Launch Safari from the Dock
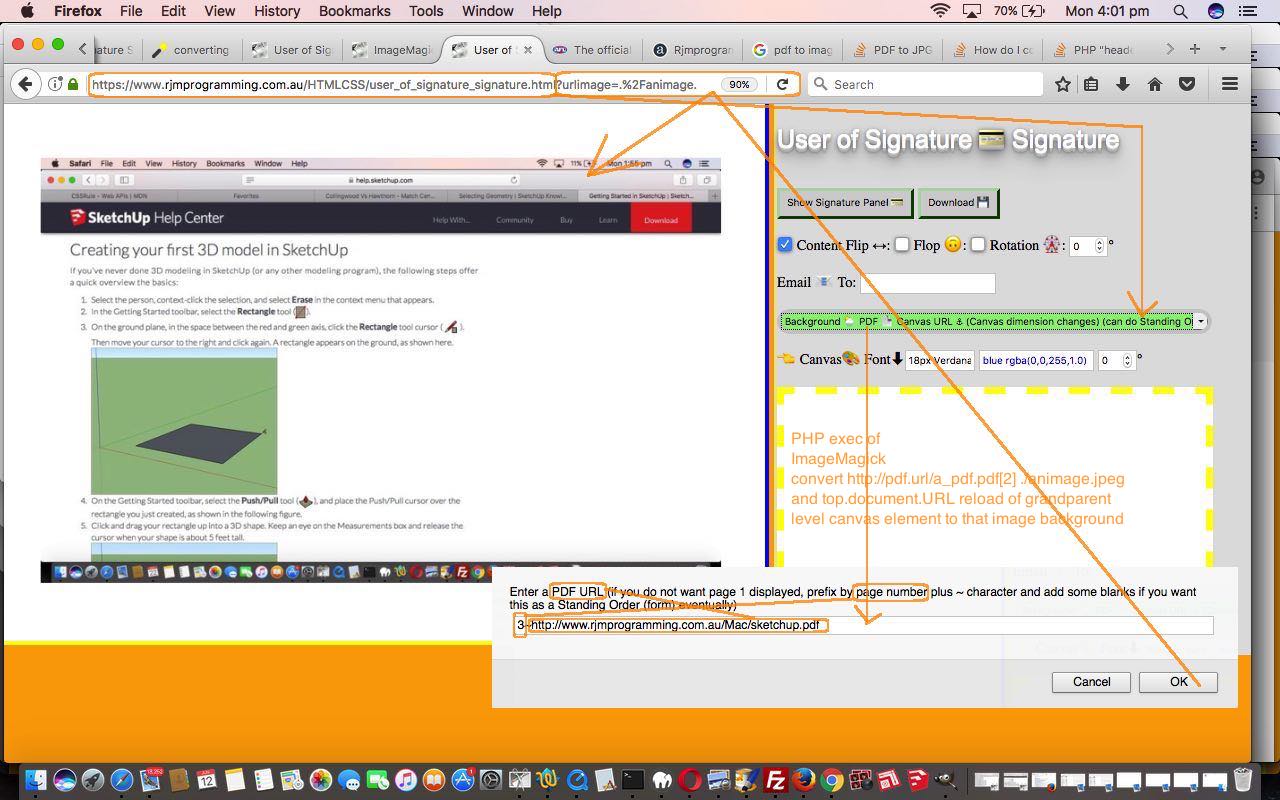This screenshot has height=800, width=1280. [x=122, y=780]
